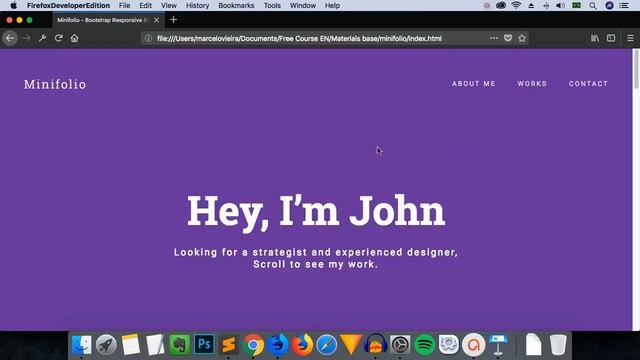Open the volume control in menu bar
Screen dimensions: 640x360
(561, 5)
